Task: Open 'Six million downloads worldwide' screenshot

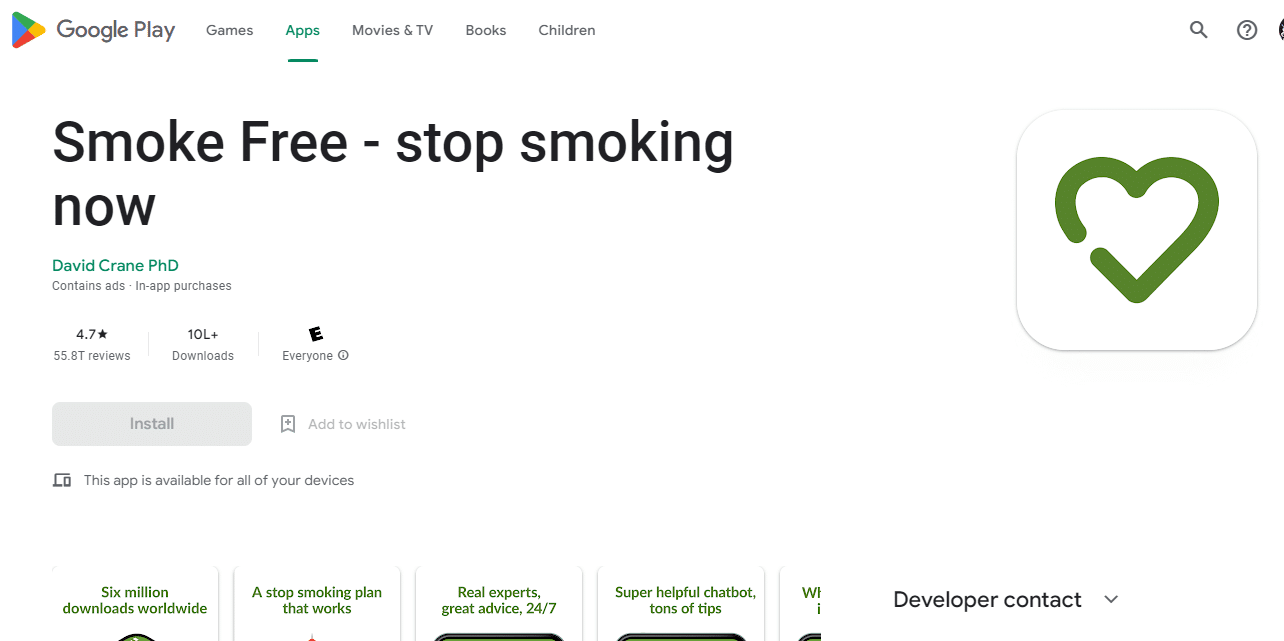Action: (x=135, y=604)
